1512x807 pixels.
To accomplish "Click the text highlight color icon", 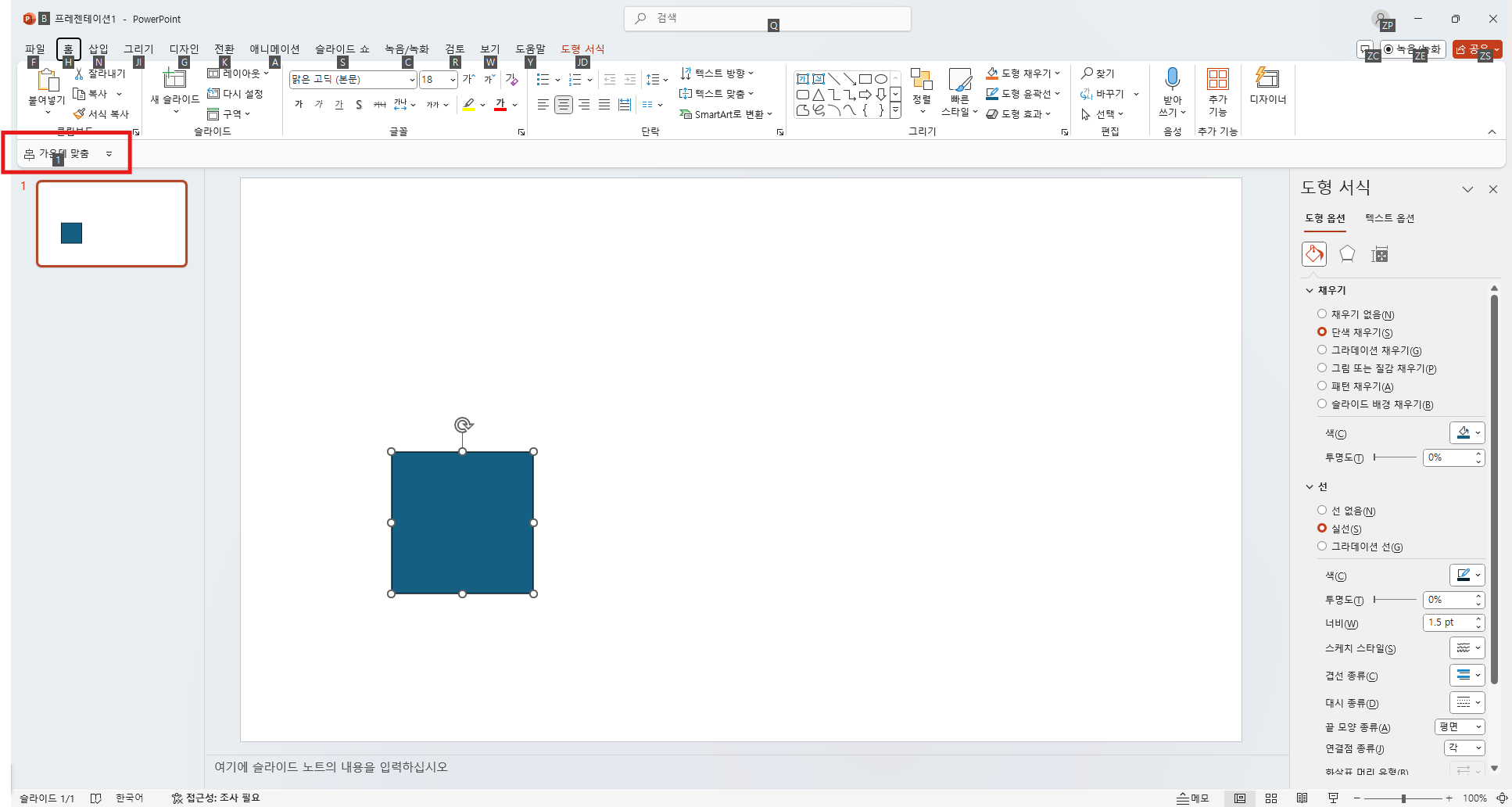I will pos(469,105).
